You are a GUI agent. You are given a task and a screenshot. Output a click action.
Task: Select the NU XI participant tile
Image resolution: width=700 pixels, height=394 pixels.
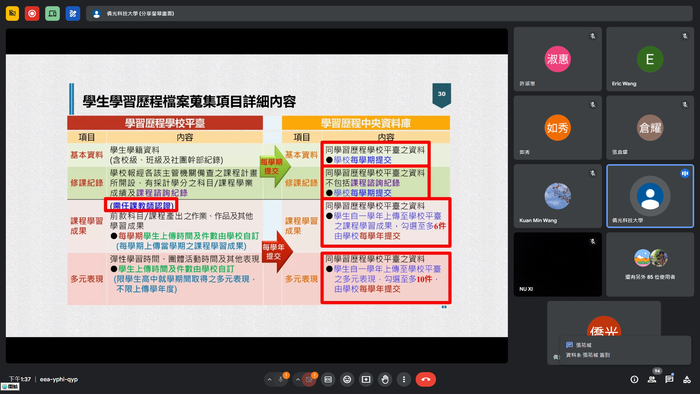pyautogui.click(x=558, y=265)
